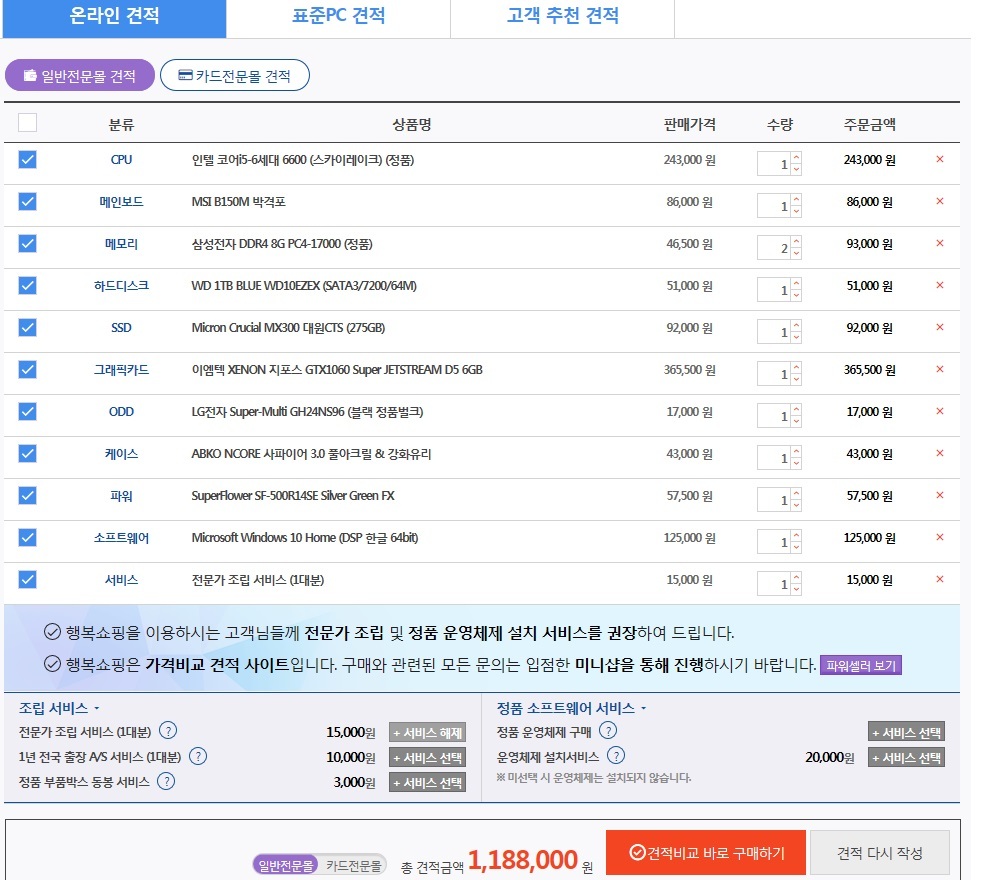The image size is (1008, 880).
Task: Remove the CPU row with red X
Action: tap(939, 159)
